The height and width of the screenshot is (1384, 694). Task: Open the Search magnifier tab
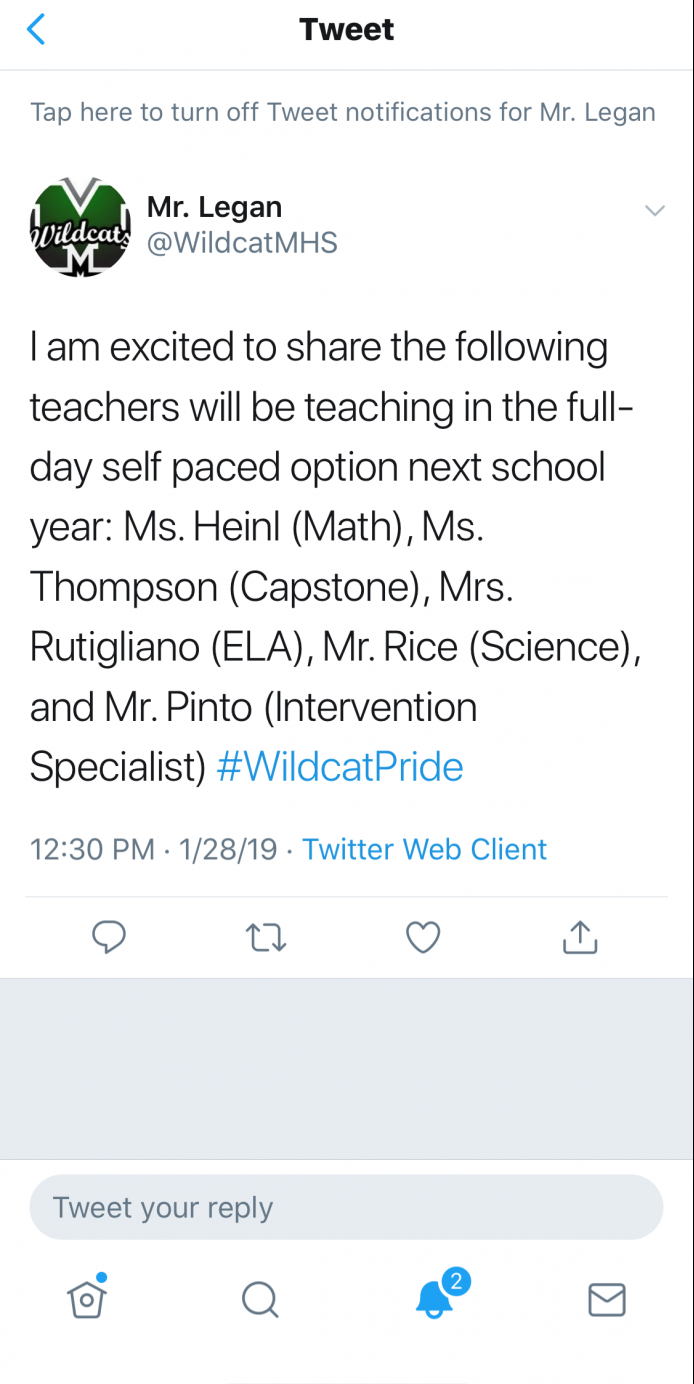coord(260,1299)
